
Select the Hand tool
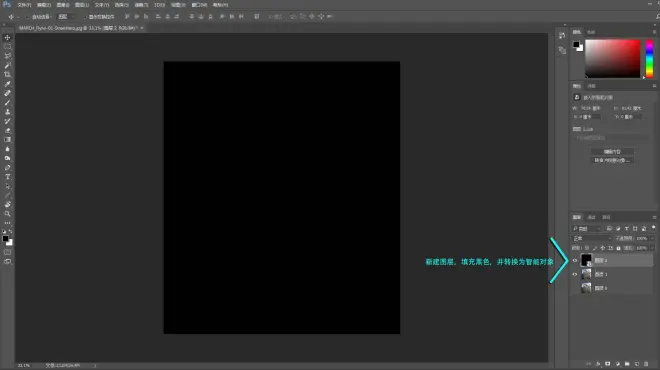pos(8,205)
